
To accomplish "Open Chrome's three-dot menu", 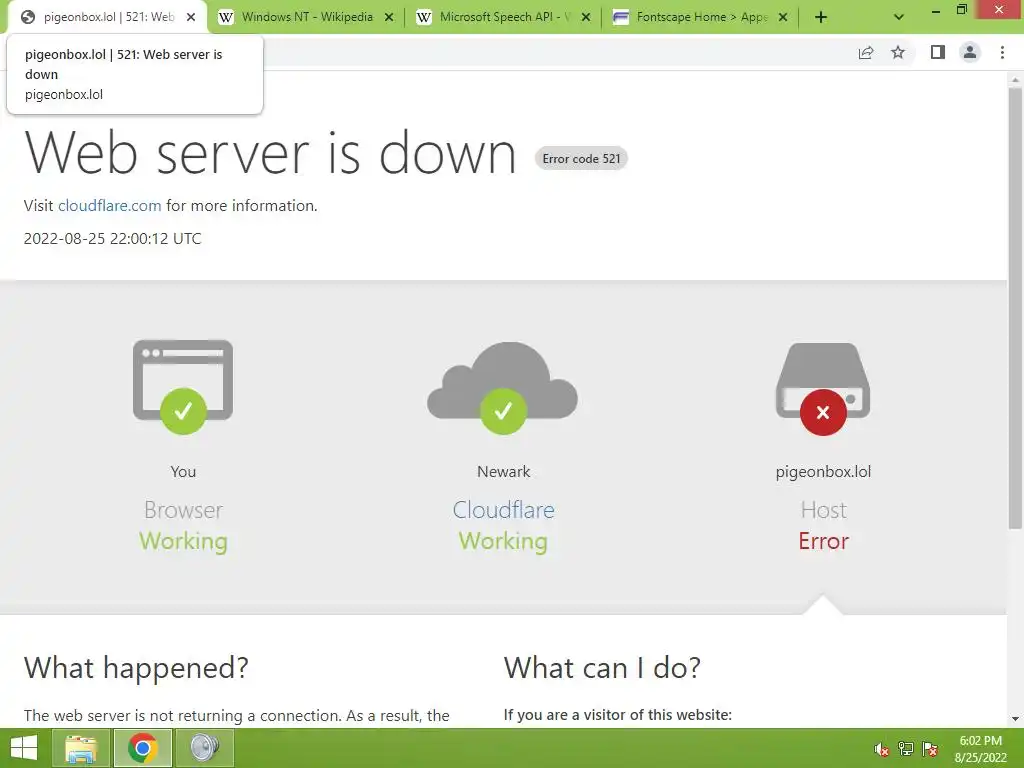I will (x=1002, y=52).
